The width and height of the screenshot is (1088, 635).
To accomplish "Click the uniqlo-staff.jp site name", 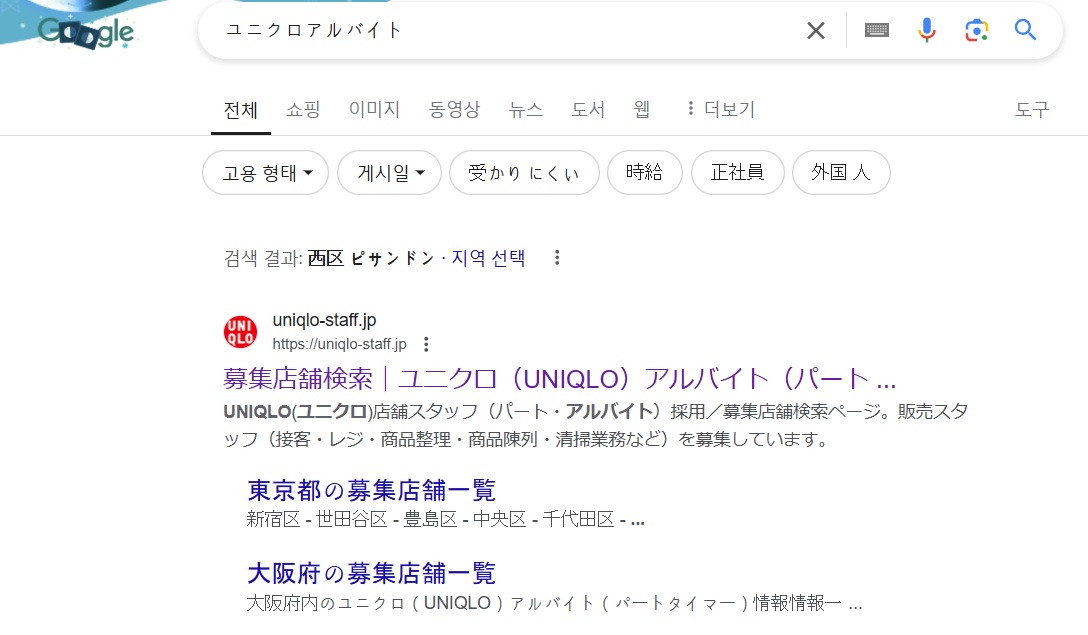I will click(324, 320).
